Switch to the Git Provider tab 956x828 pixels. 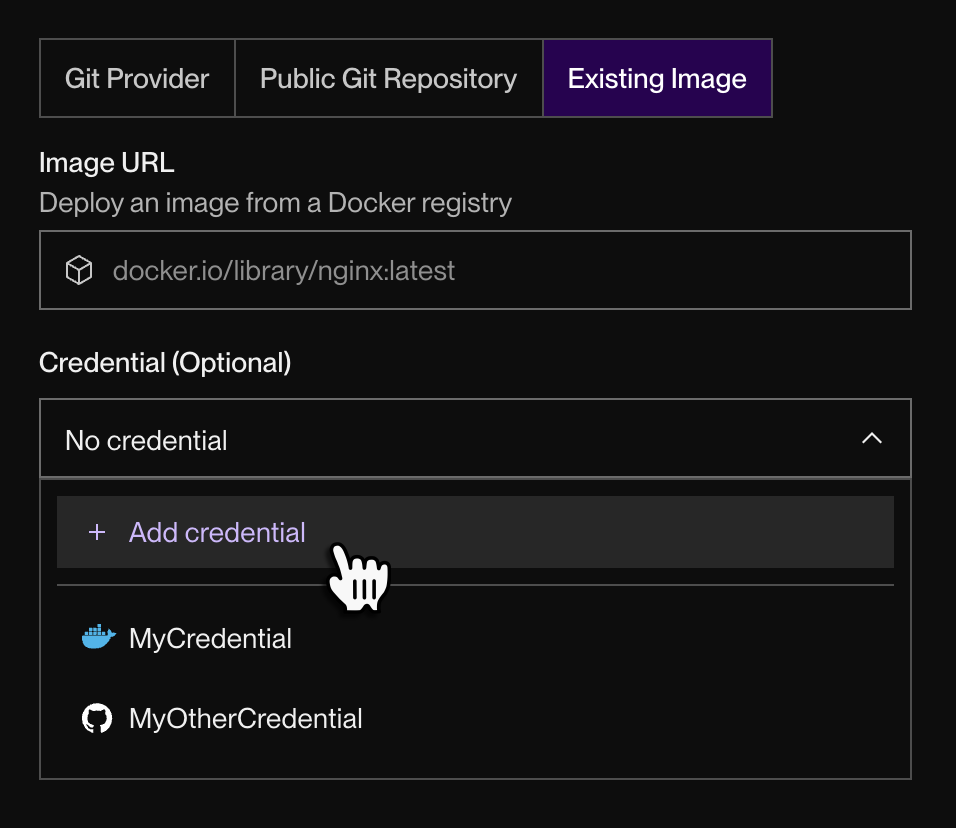click(137, 79)
